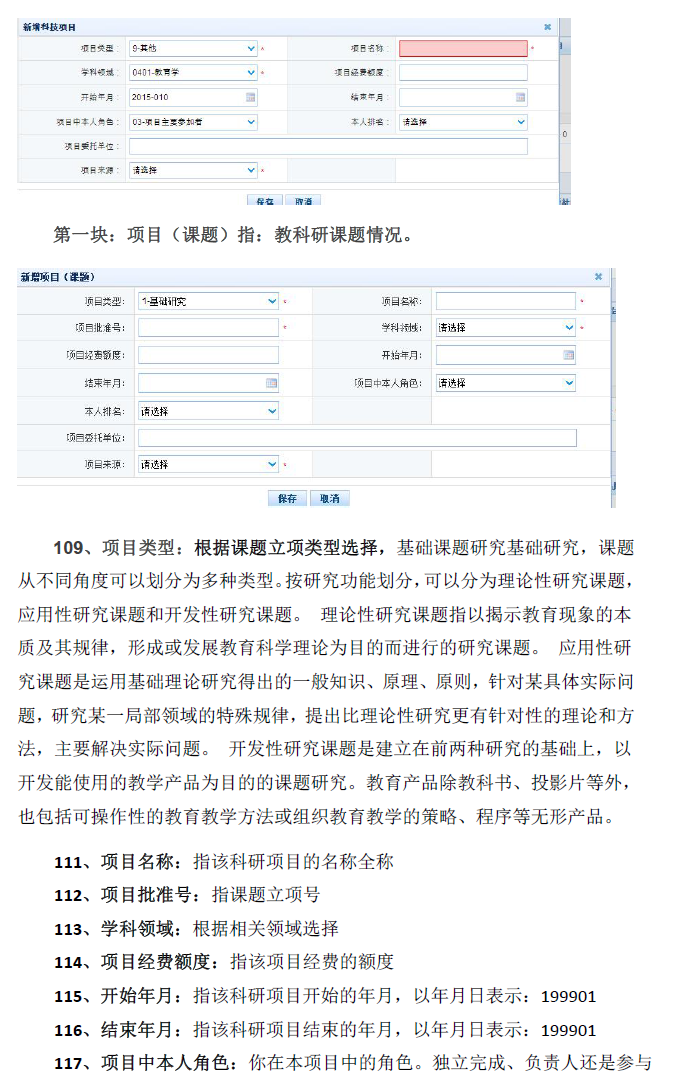The height and width of the screenshot is (1080, 699).
Task: Click the red 项目名称 field in 新增科技项目
Action: click(x=463, y=48)
